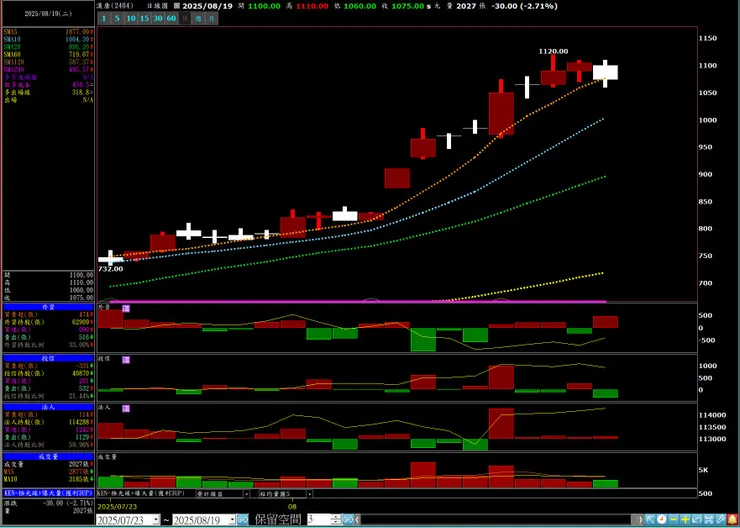Click the 累計損益 field
Viewport: 740px width, 528px height.
[x=219, y=494]
